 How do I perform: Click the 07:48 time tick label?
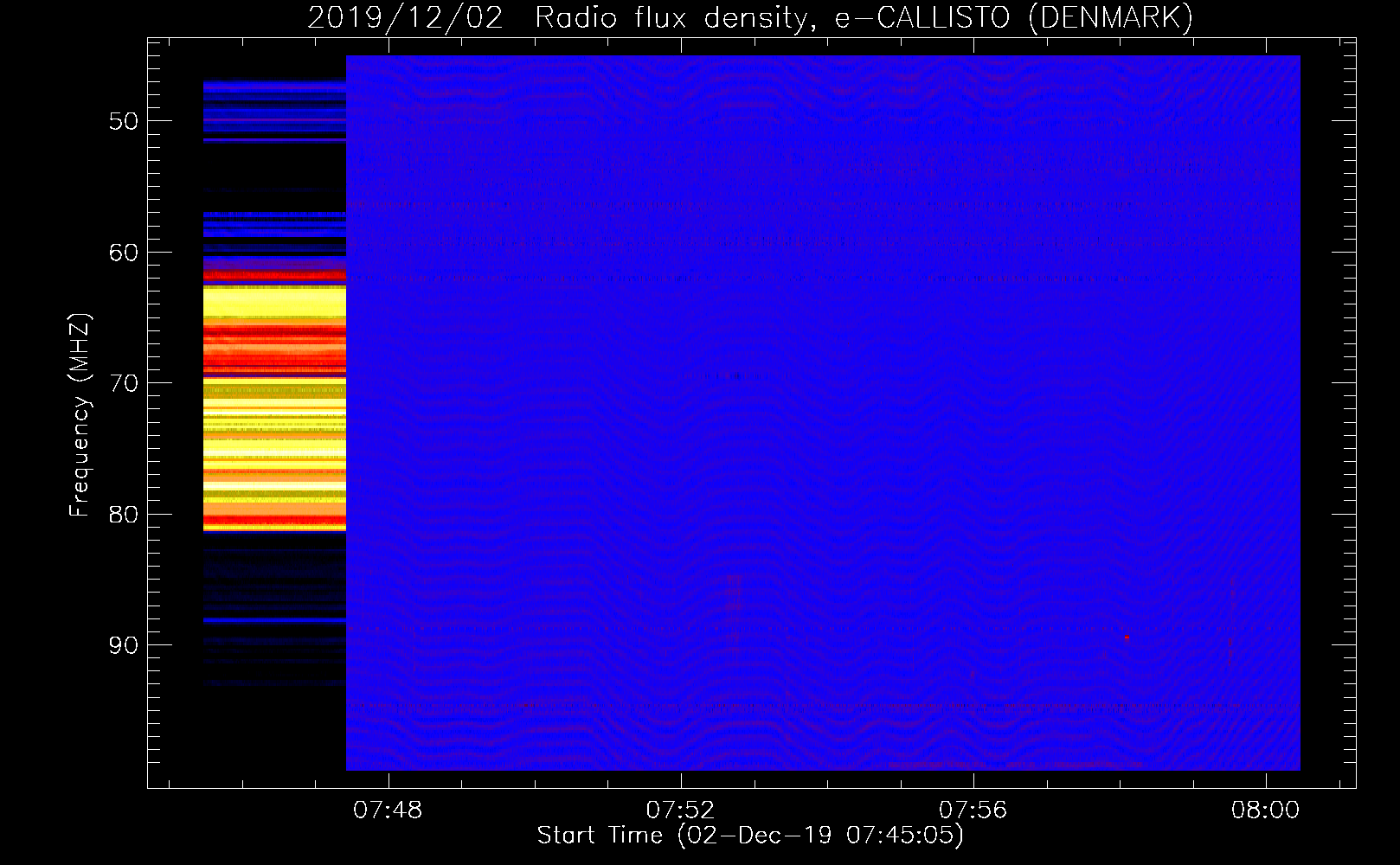(x=388, y=810)
